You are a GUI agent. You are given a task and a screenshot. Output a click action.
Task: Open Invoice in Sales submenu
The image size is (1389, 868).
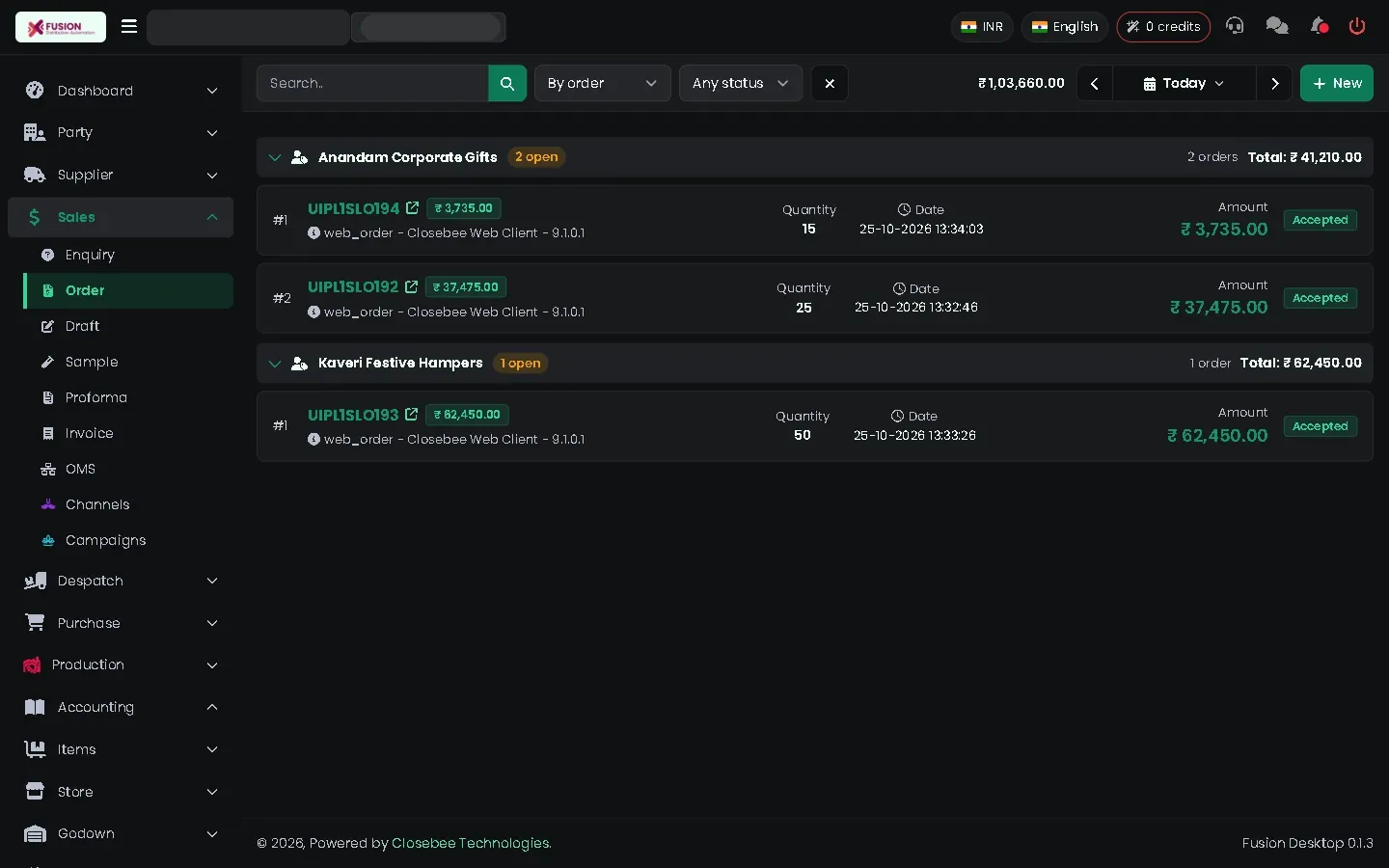pos(128,433)
